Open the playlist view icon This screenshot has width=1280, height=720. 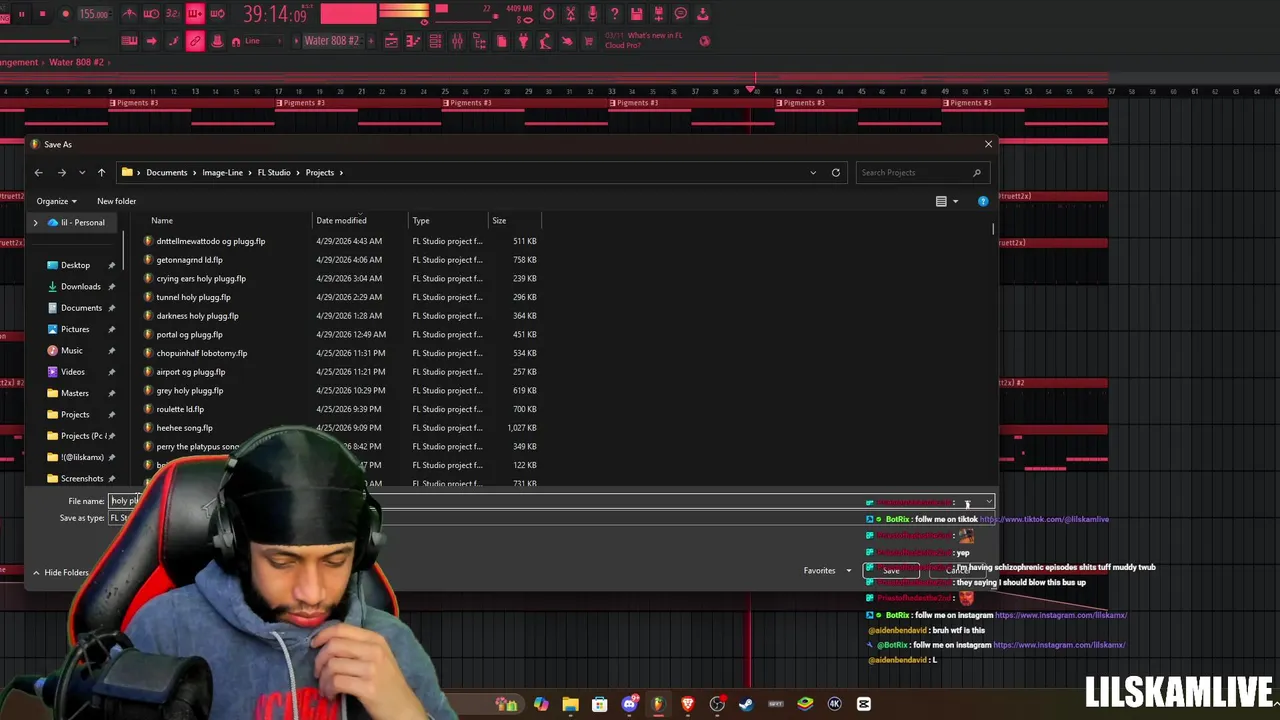391,41
